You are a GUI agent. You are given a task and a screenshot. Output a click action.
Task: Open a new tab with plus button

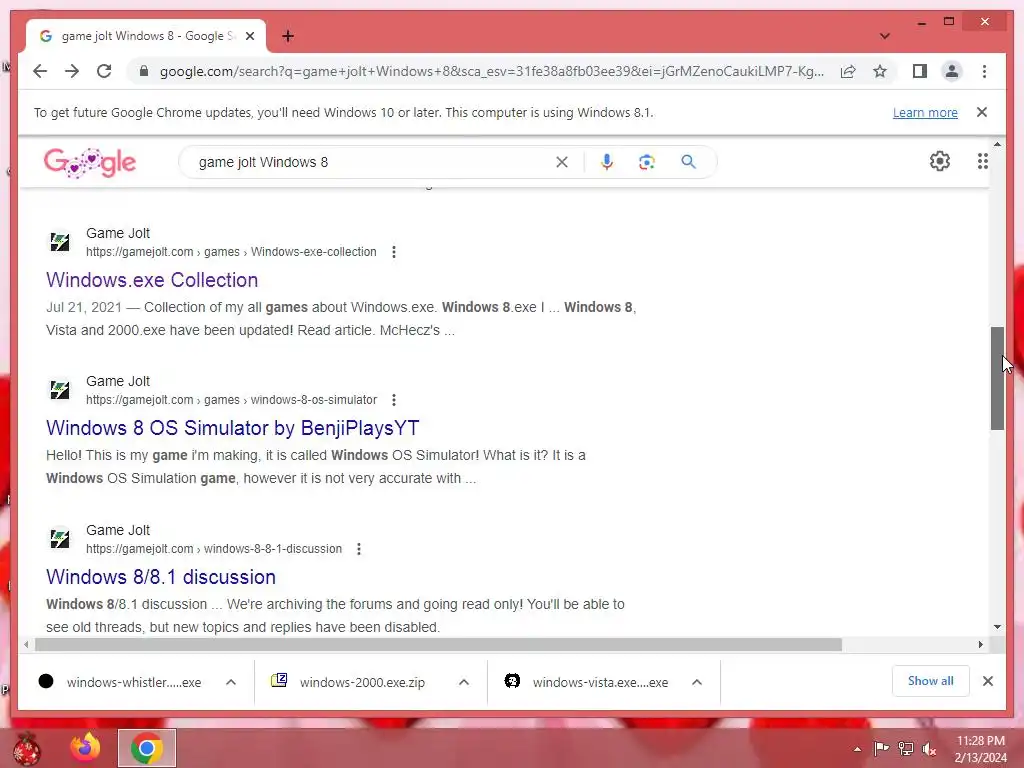287,36
